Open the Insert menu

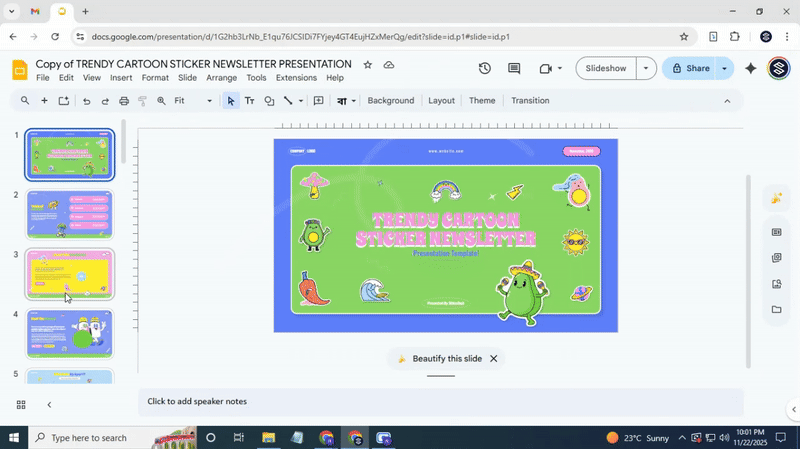tap(121, 78)
